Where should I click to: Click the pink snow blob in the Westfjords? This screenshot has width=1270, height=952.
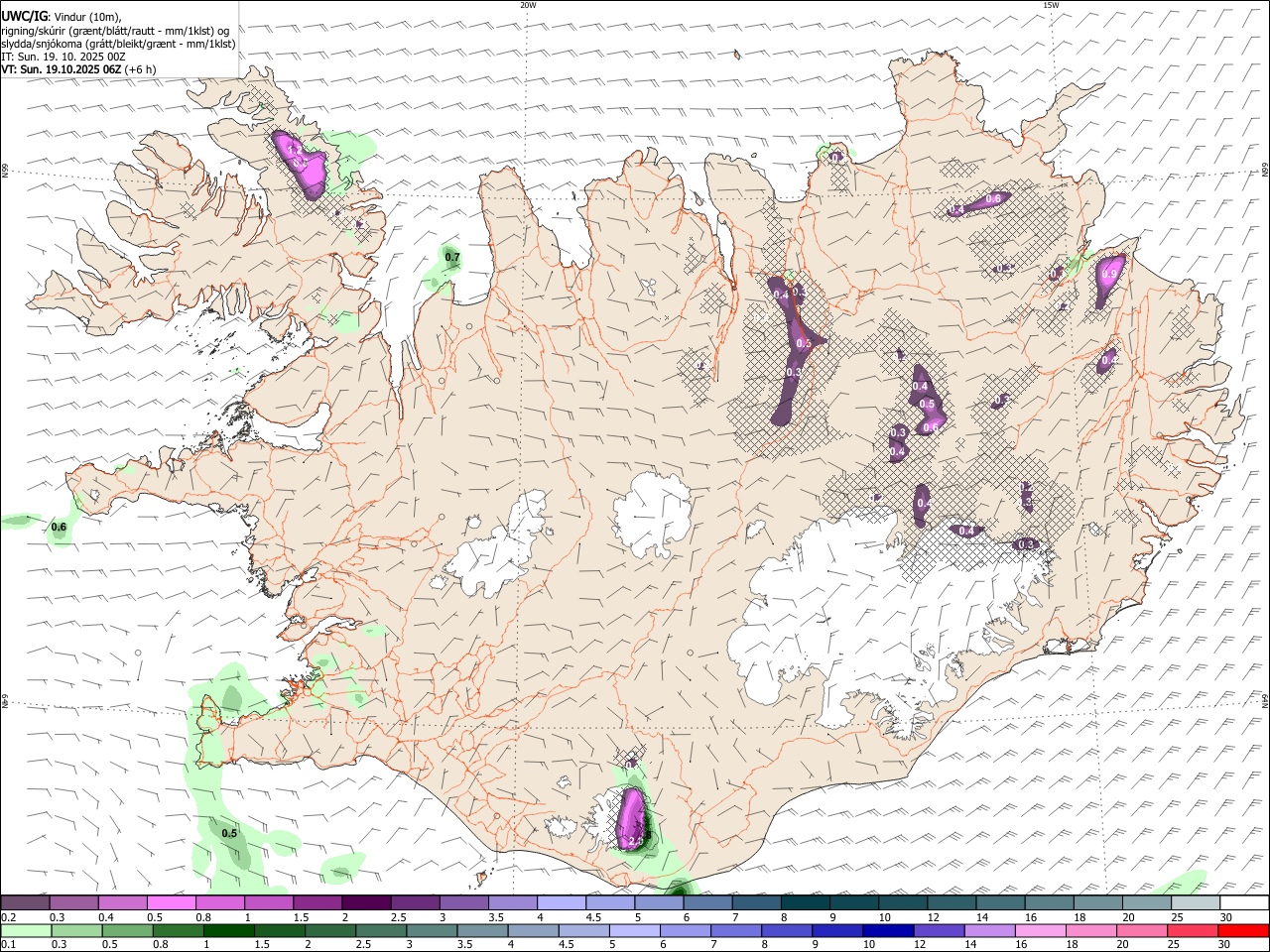click(302, 164)
